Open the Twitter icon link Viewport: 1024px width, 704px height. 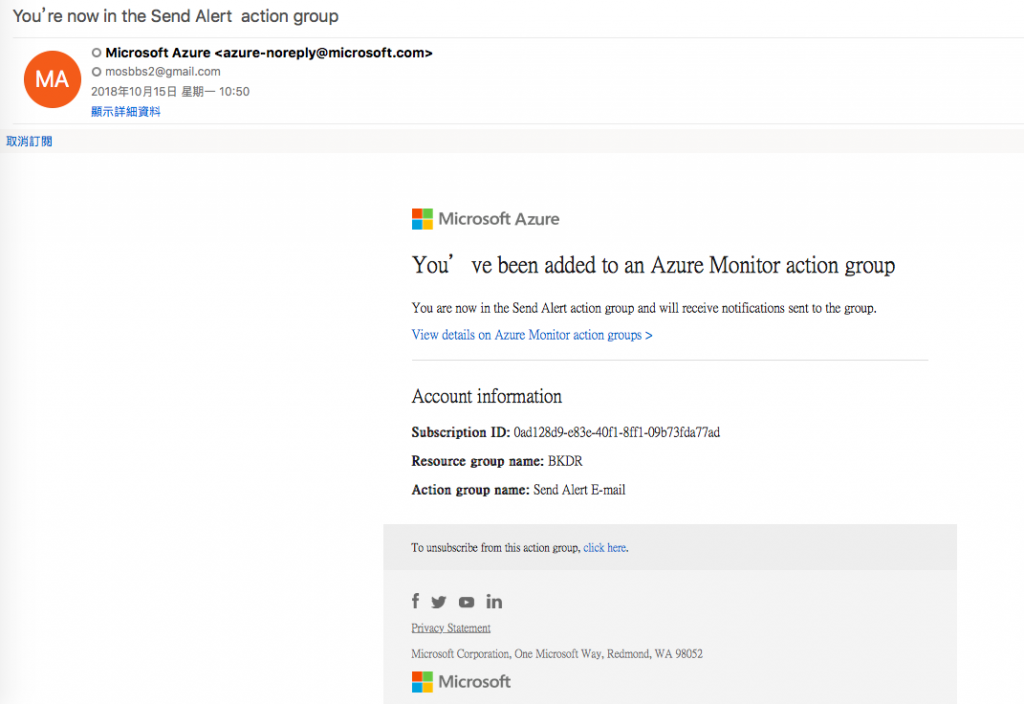pyautogui.click(x=439, y=601)
